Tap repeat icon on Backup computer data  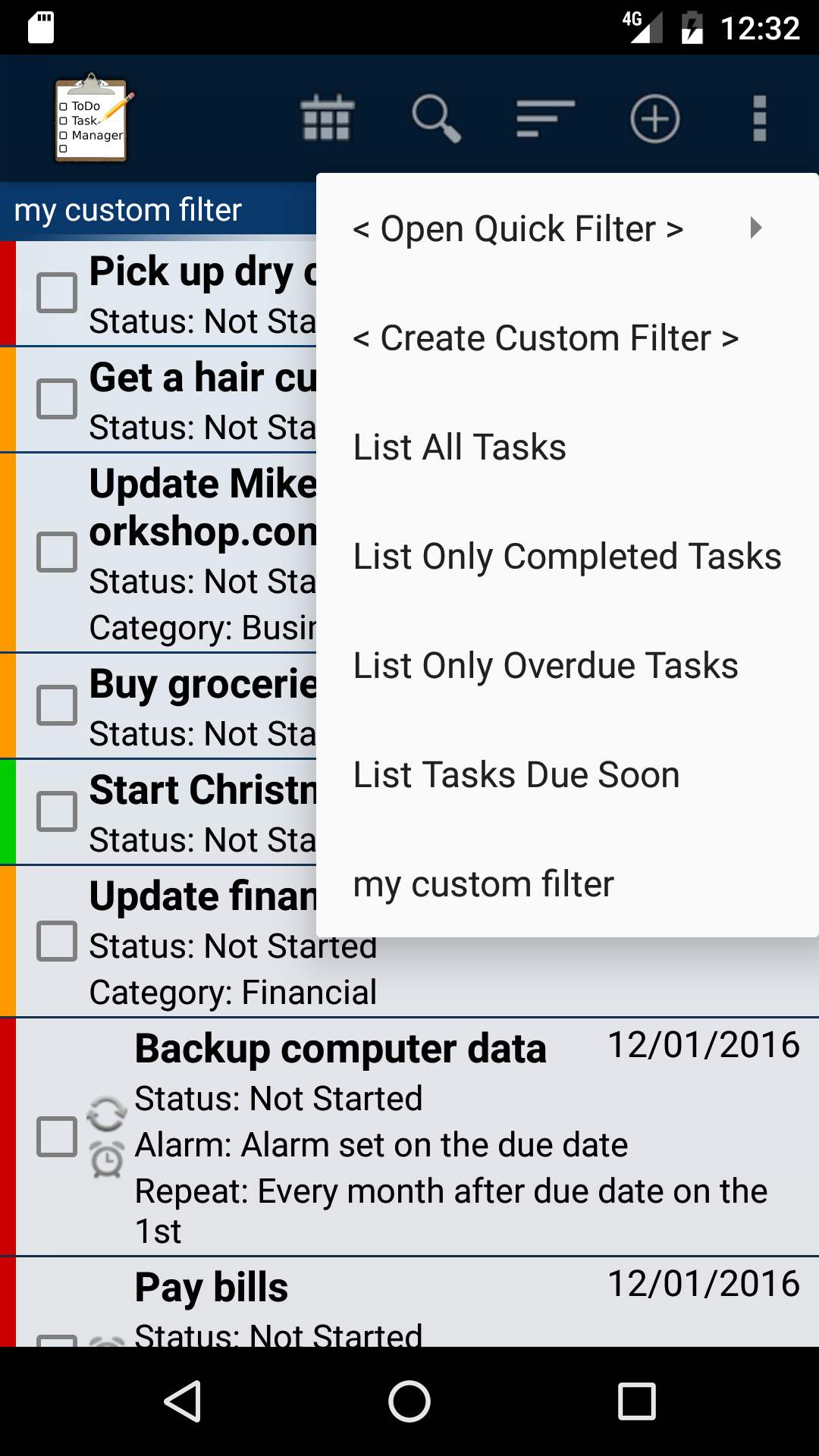coord(106,1114)
